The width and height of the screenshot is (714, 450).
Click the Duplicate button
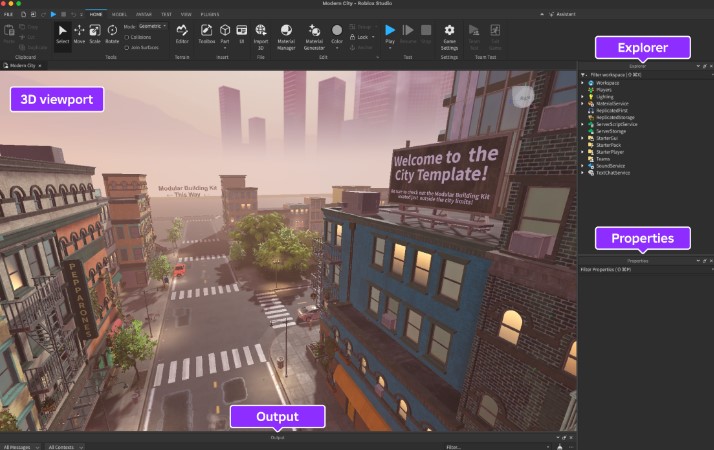click(33, 47)
